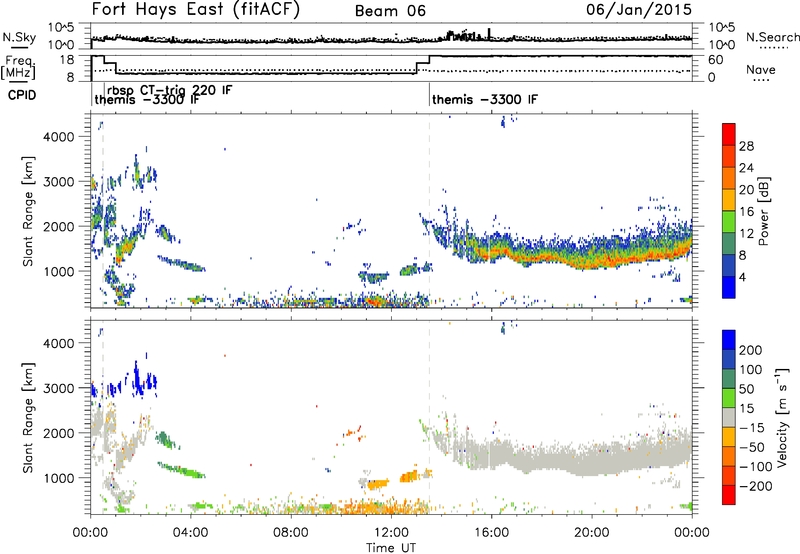Select the 'Freq. [MHz]' axis label
This screenshot has height=554, width=800.
click(x=19, y=67)
